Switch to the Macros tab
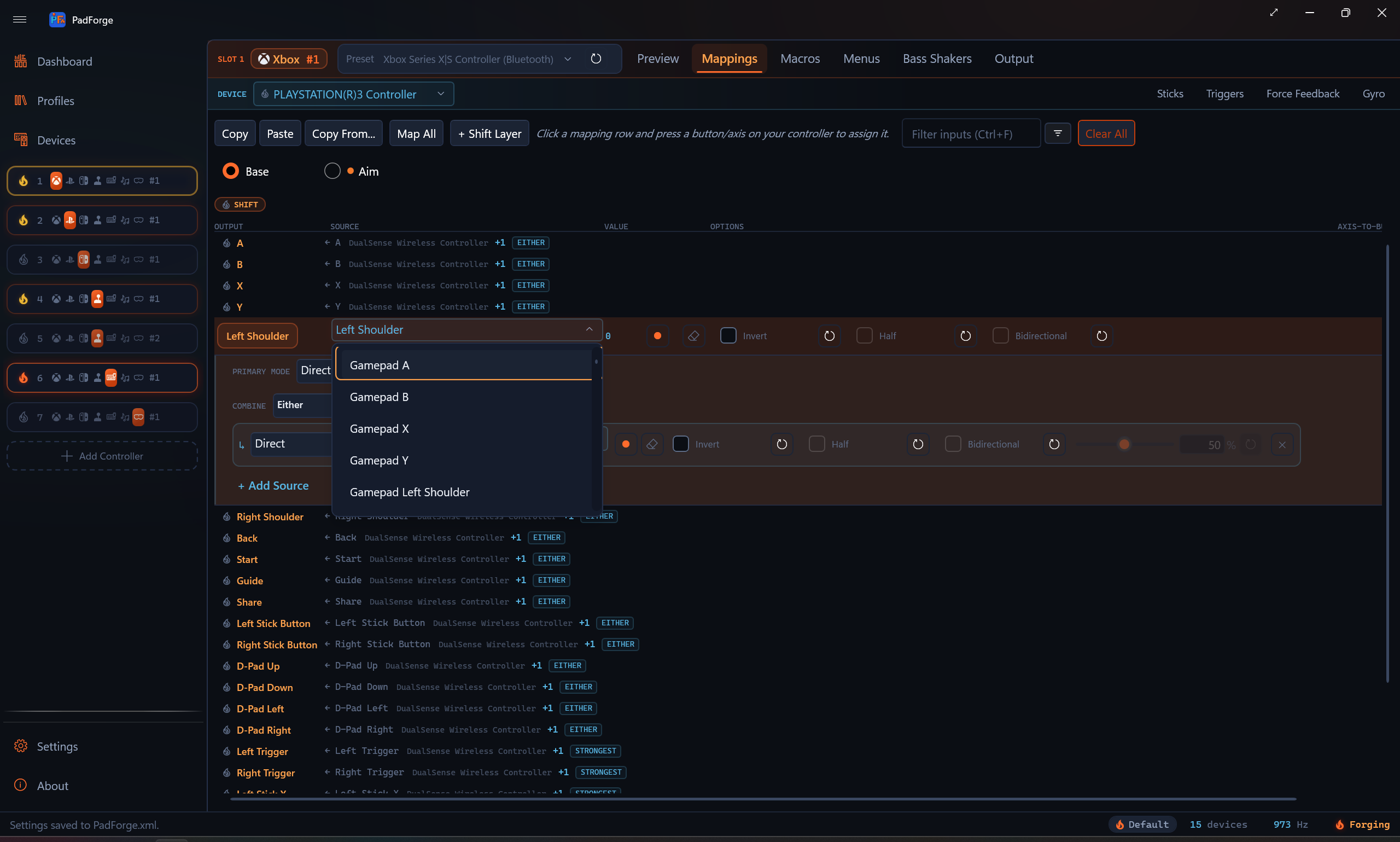Viewport: 1400px width, 842px height. pyautogui.click(x=800, y=59)
